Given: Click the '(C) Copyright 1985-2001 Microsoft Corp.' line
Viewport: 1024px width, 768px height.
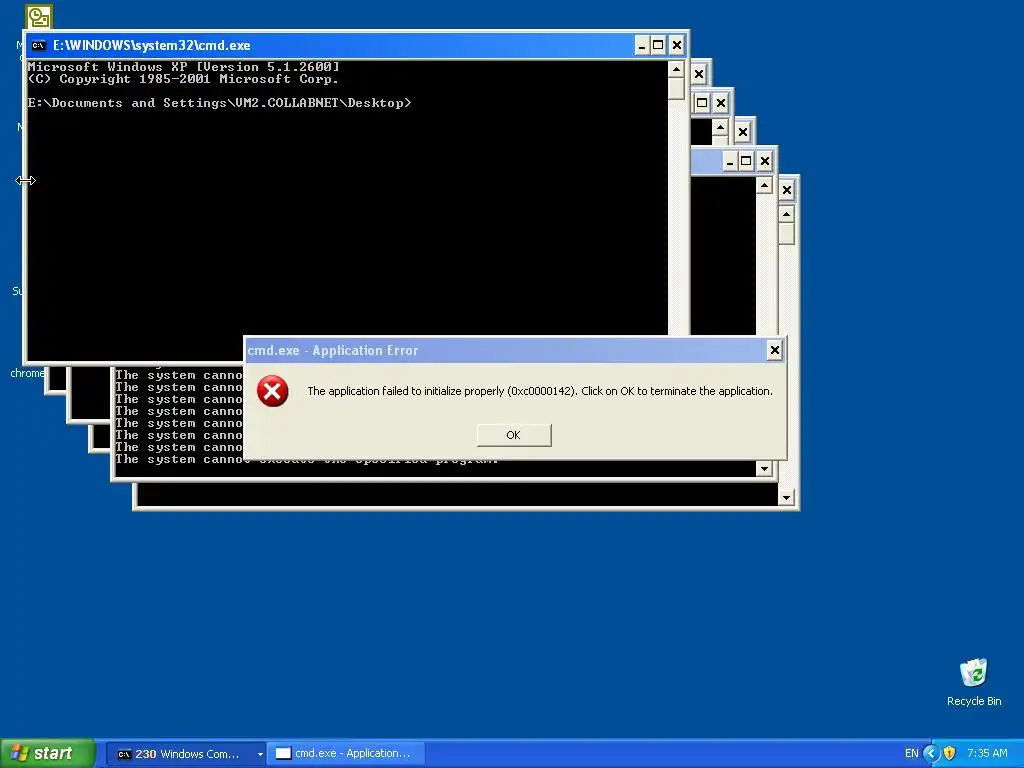Looking at the screenshot, I should click(184, 79).
